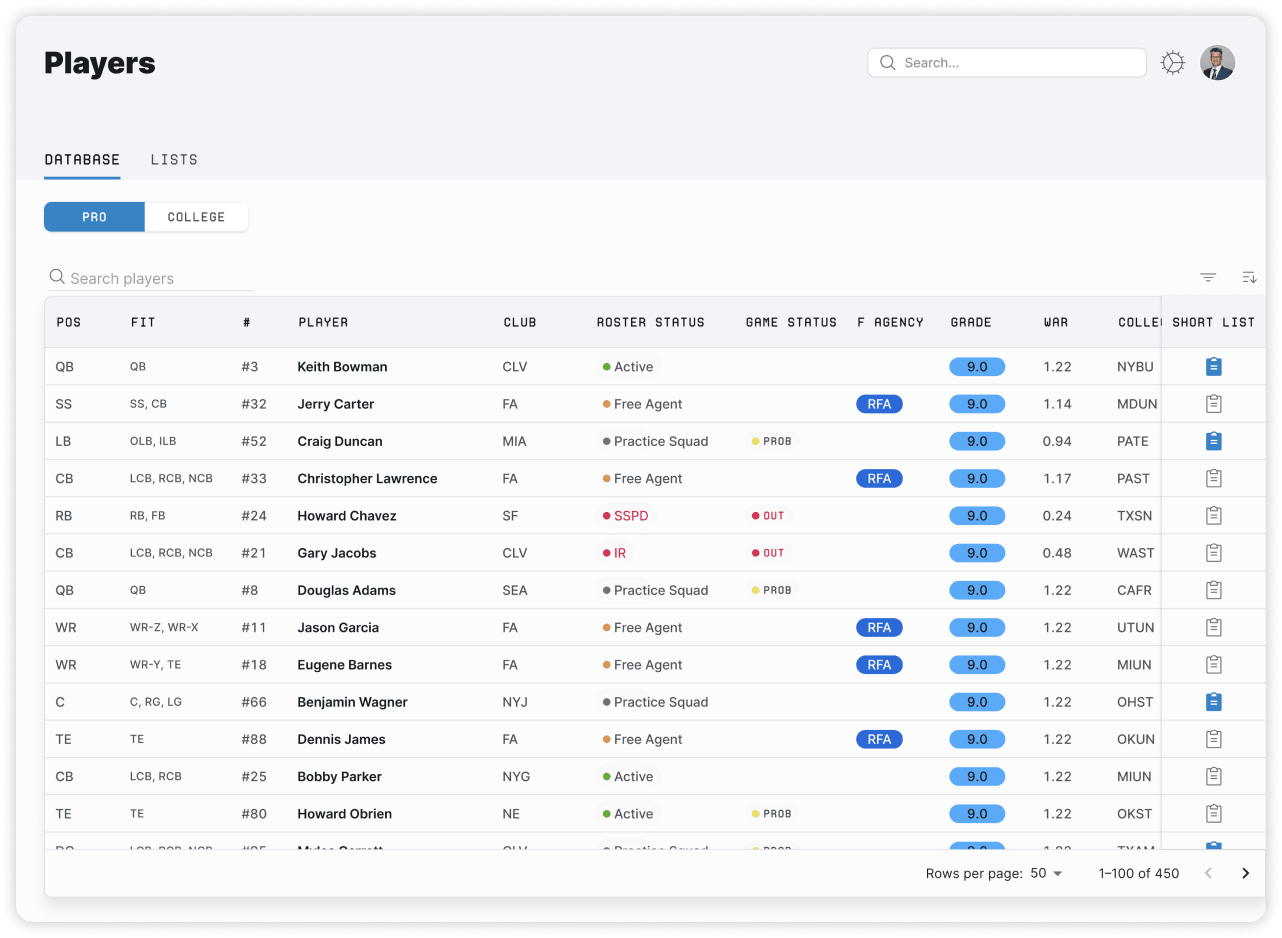1282x938 pixels.
Task: Click the NYJ club cell
Action: (515, 702)
